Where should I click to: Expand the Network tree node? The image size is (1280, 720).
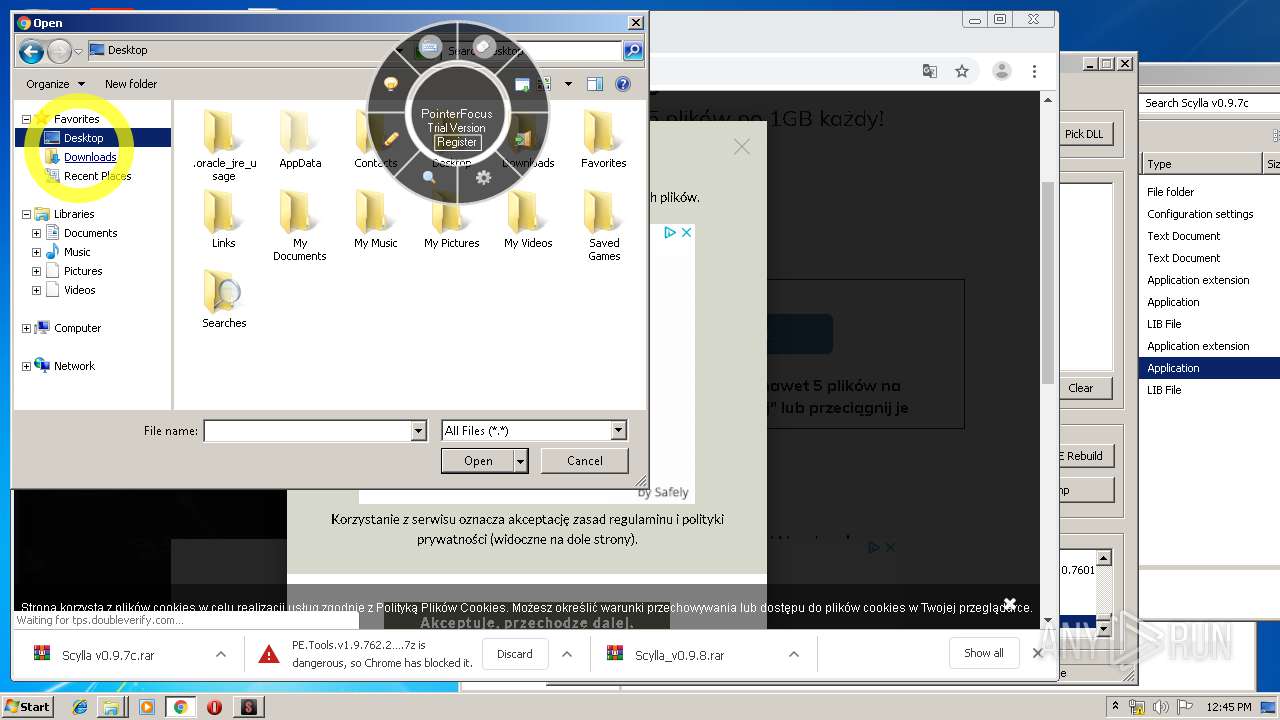(26, 366)
